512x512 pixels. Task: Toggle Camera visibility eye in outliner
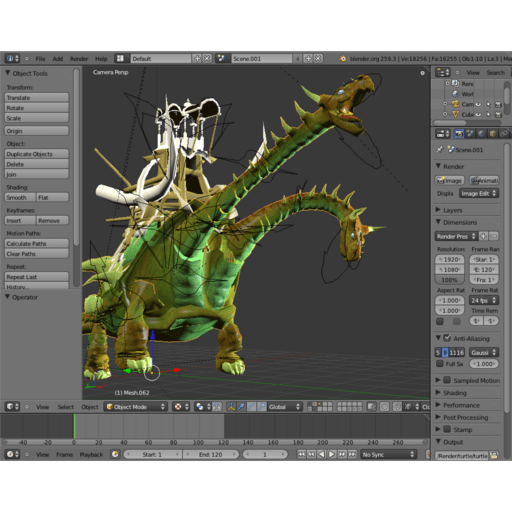[479, 104]
